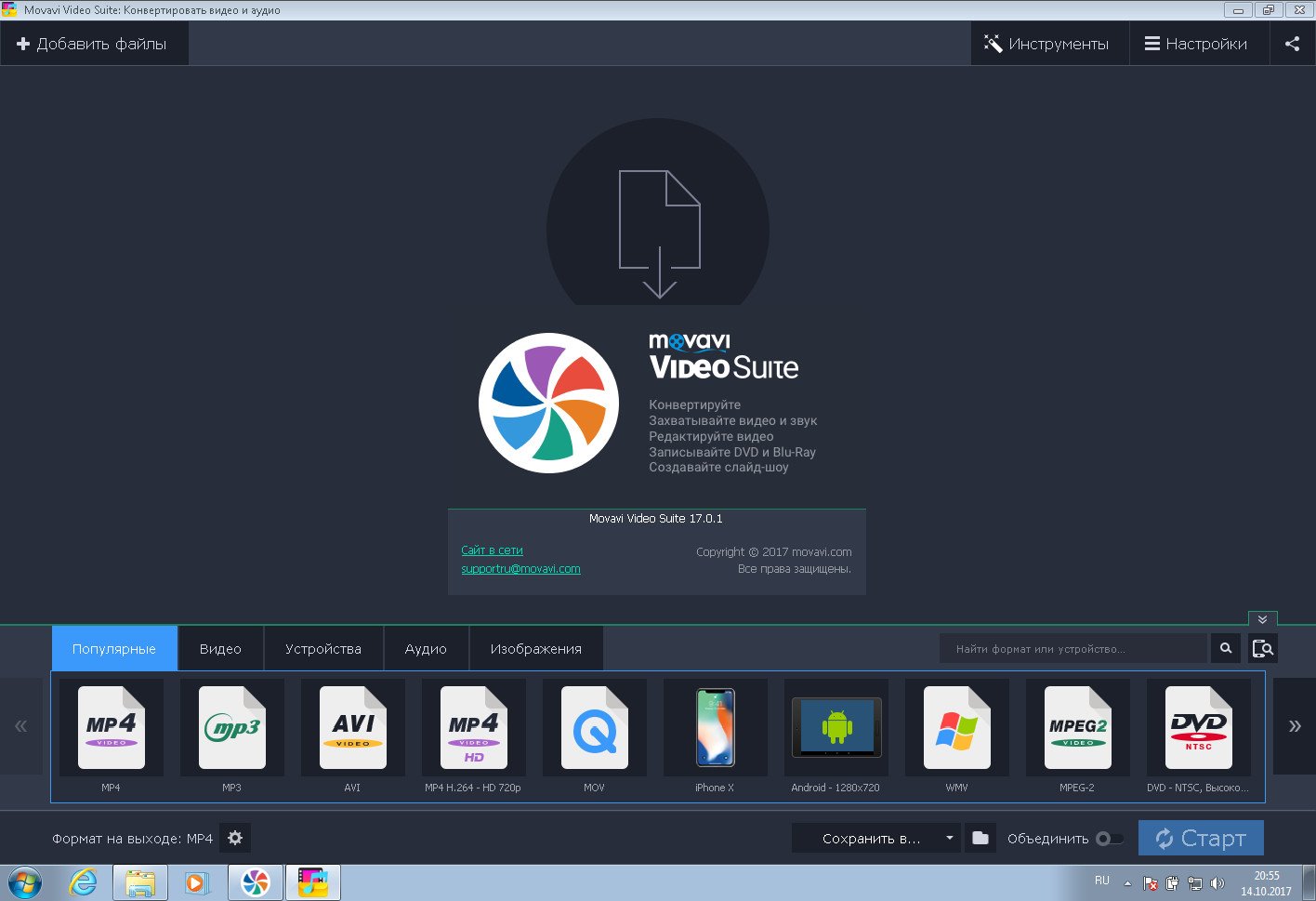
Task: Click the supportru@movavi.com email link
Action: pyautogui.click(x=520, y=569)
